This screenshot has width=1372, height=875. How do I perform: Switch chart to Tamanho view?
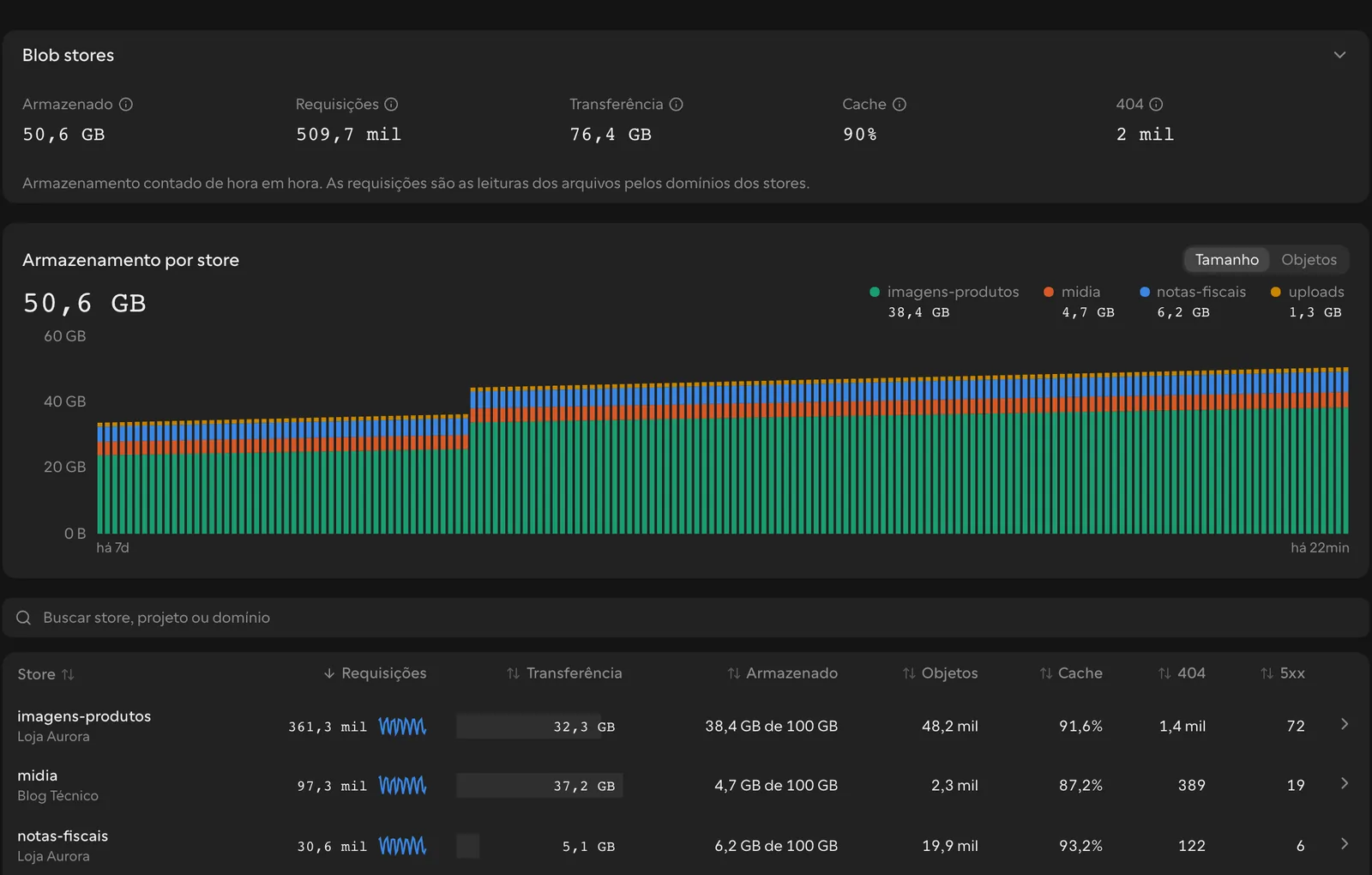pos(1226,259)
